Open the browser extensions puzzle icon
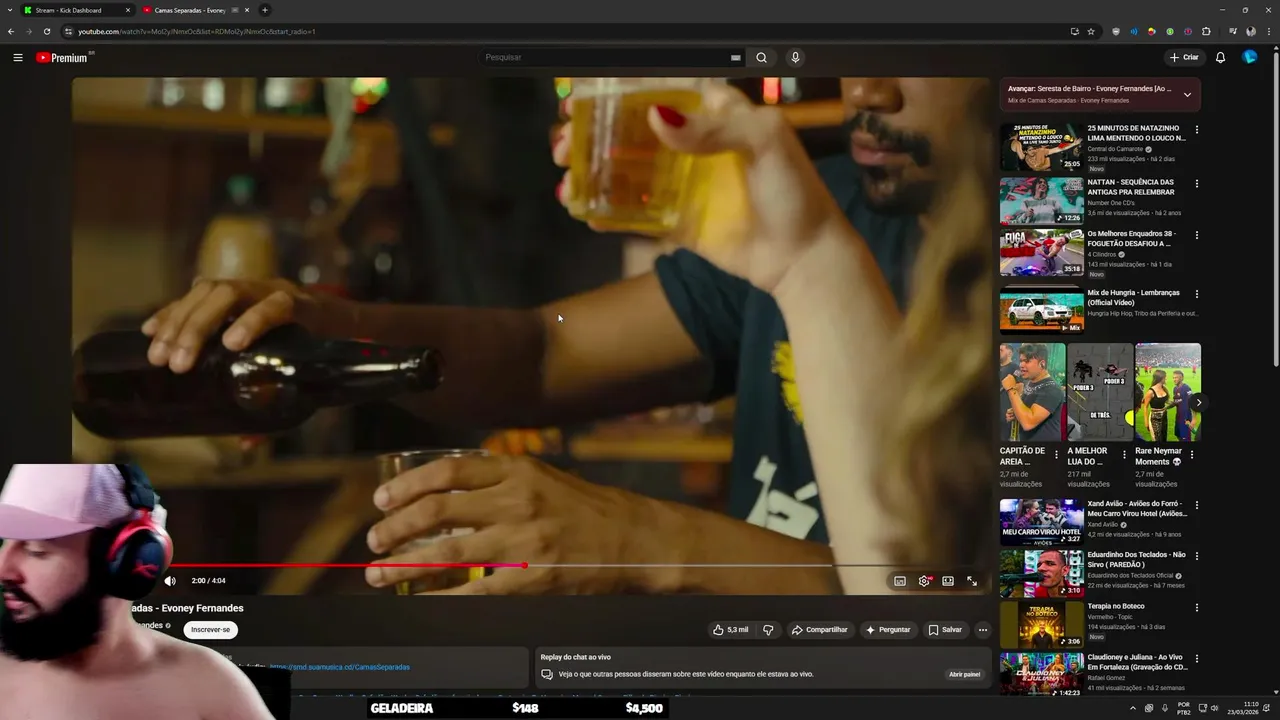This screenshot has width=1280, height=720. coord(1206,31)
